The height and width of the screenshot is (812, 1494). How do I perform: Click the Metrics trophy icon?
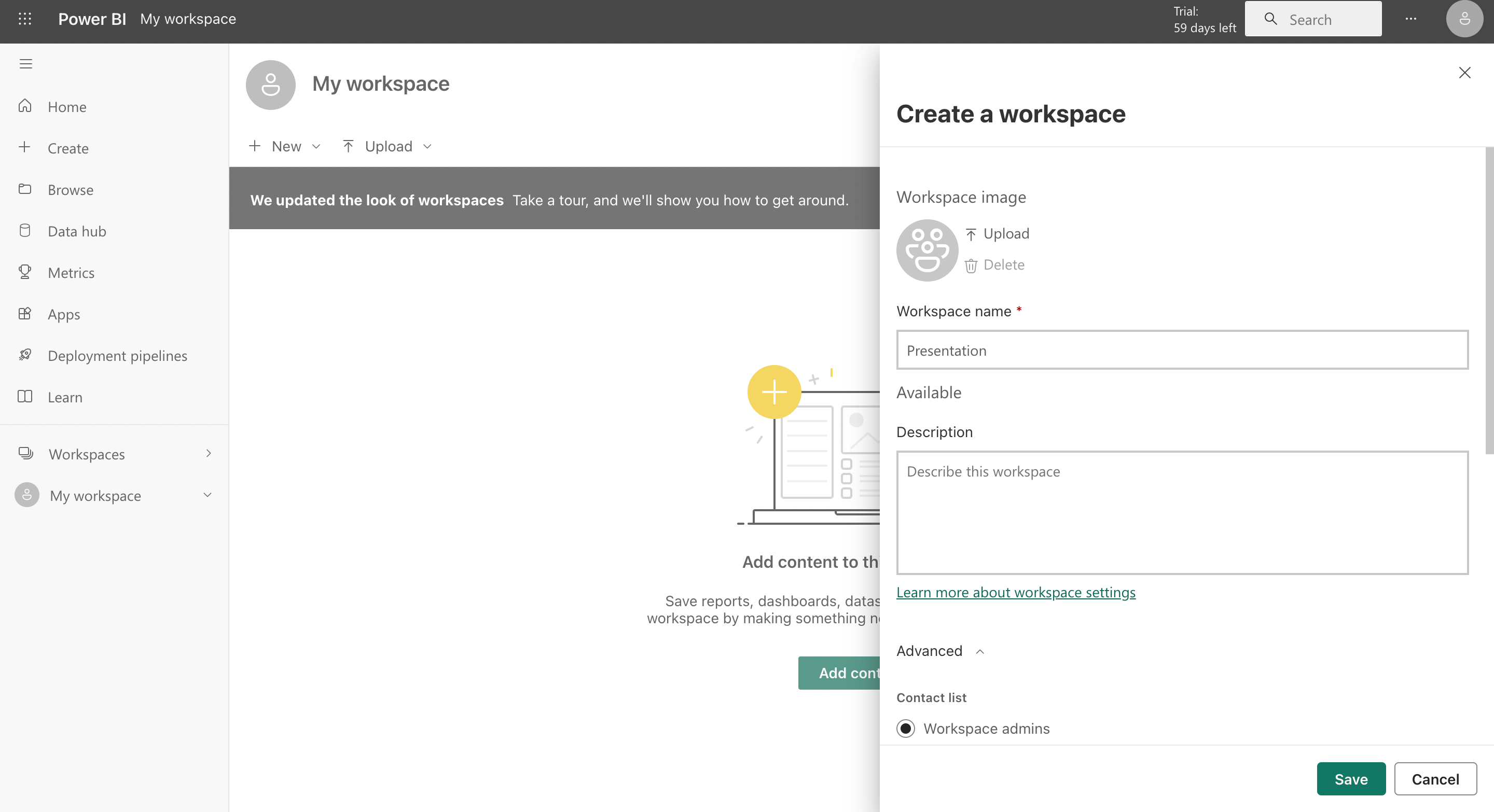click(x=25, y=272)
